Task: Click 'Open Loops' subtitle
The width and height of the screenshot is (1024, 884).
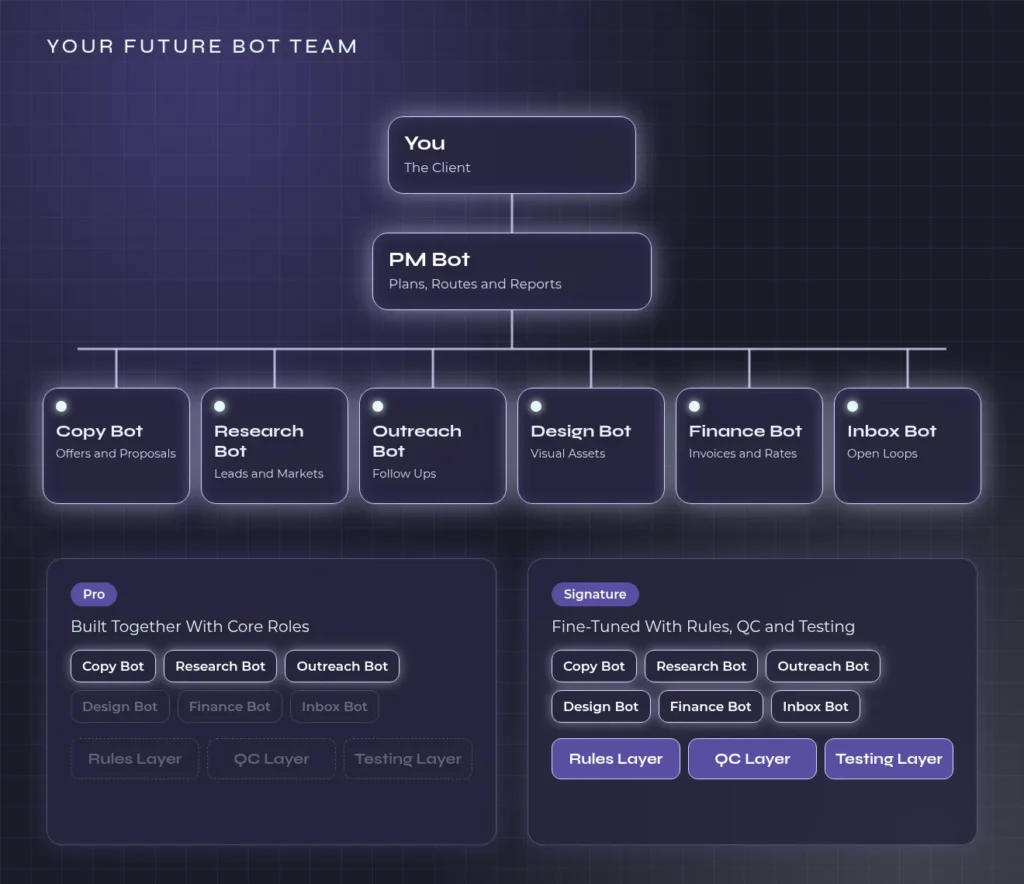Action: pos(882,453)
